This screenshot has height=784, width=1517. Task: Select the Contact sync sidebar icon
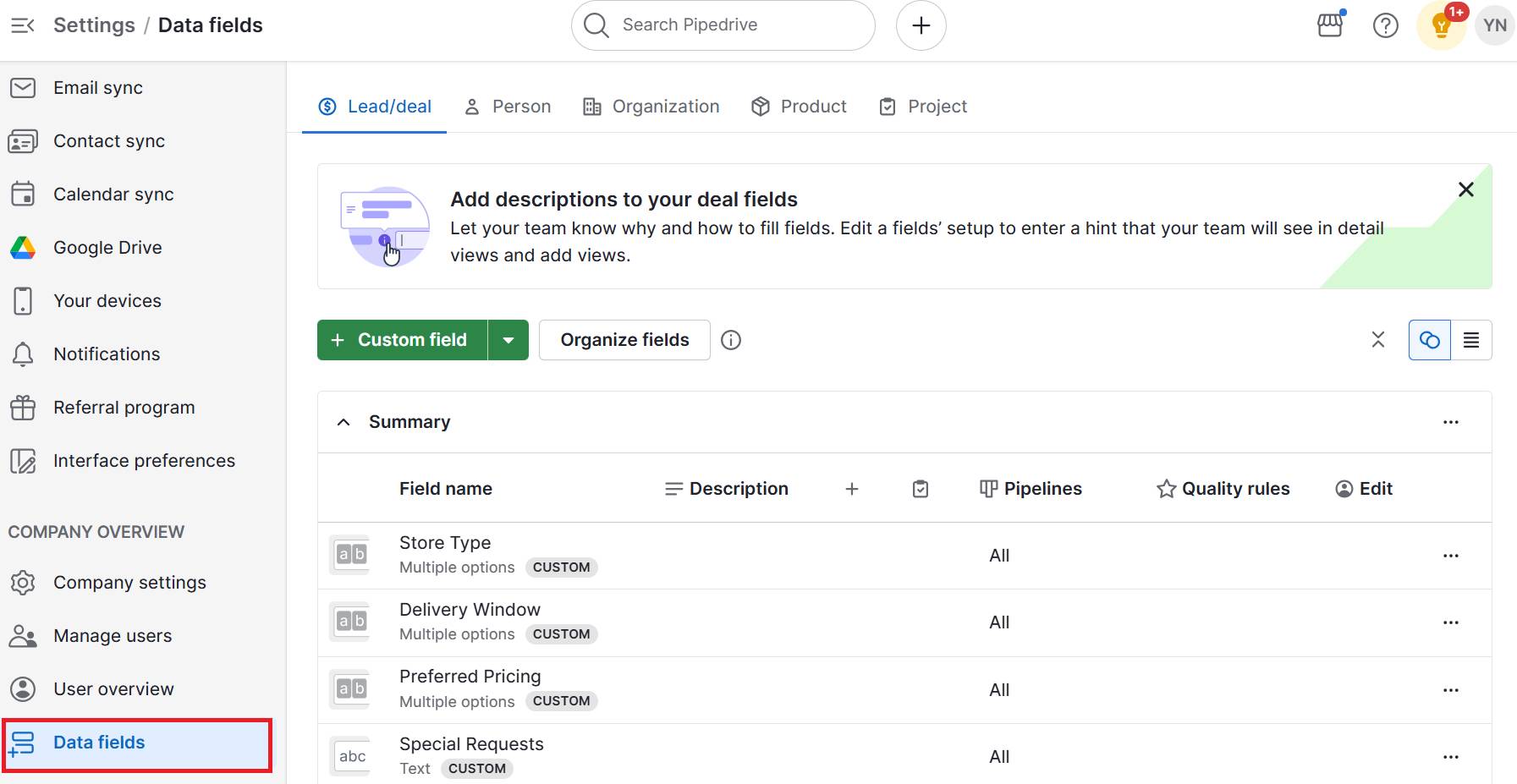(x=23, y=140)
